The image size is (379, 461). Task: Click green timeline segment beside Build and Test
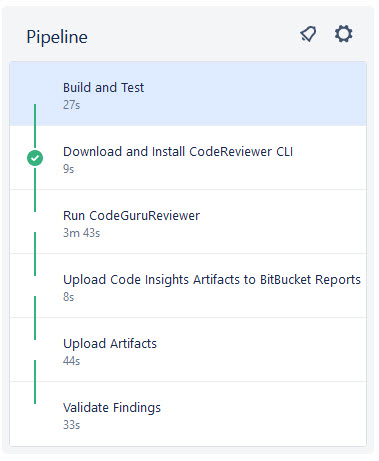35,127
